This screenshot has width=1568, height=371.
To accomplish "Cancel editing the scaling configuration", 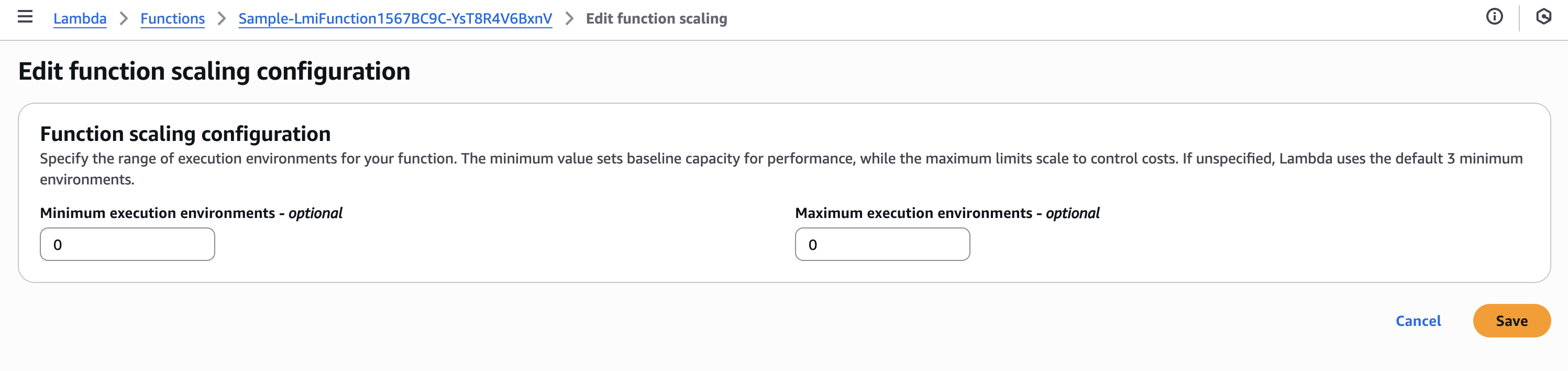I will click(1418, 321).
